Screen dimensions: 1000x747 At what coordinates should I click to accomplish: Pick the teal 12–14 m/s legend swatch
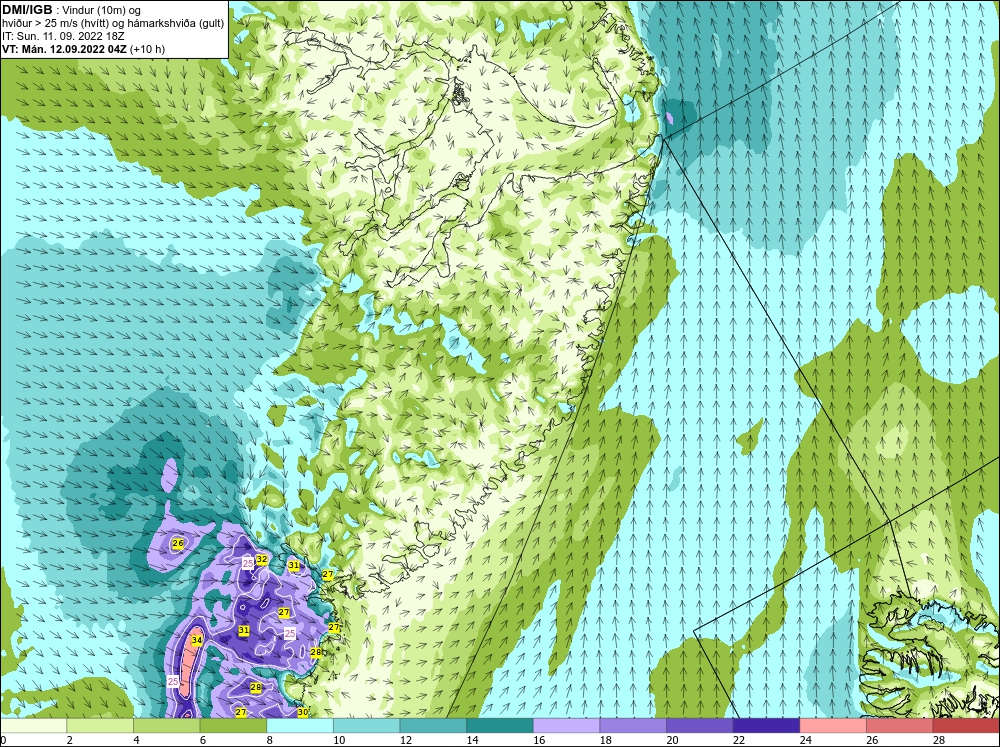(x=433, y=725)
